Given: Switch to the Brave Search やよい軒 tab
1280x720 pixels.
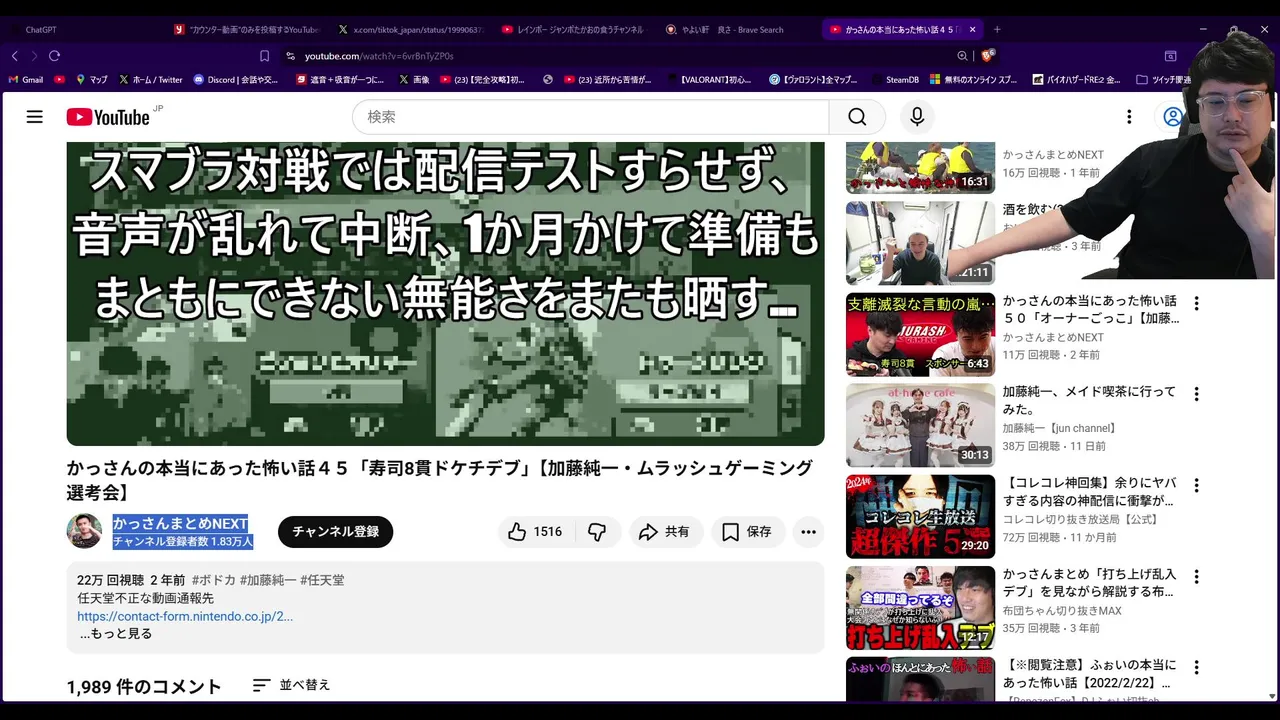Looking at the screenshot, I should (x=738, y=30).
